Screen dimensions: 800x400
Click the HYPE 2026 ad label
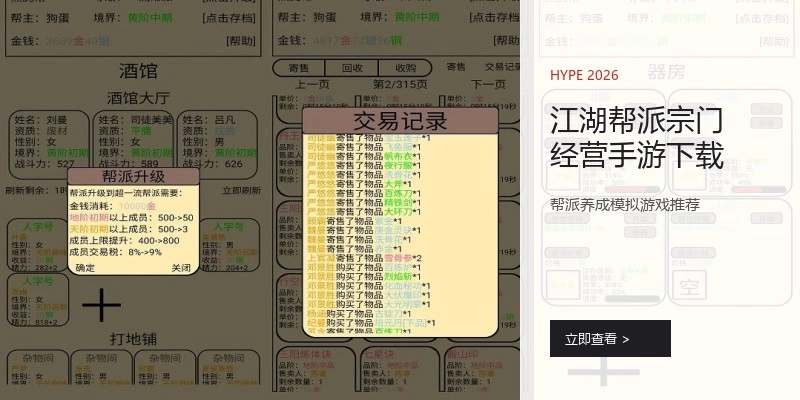[x=584, y=75]
